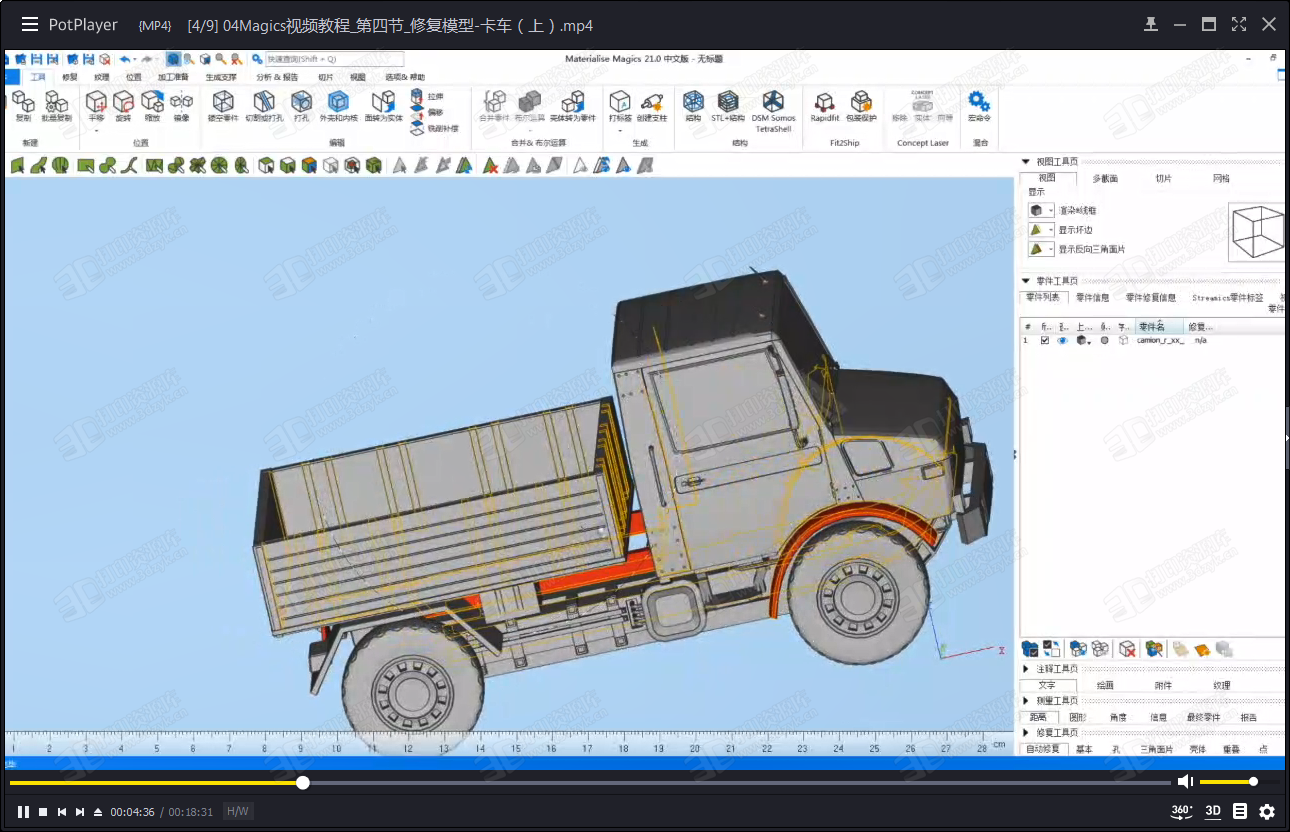
Task: Click the eject open file button
Action: click(98, 812)
